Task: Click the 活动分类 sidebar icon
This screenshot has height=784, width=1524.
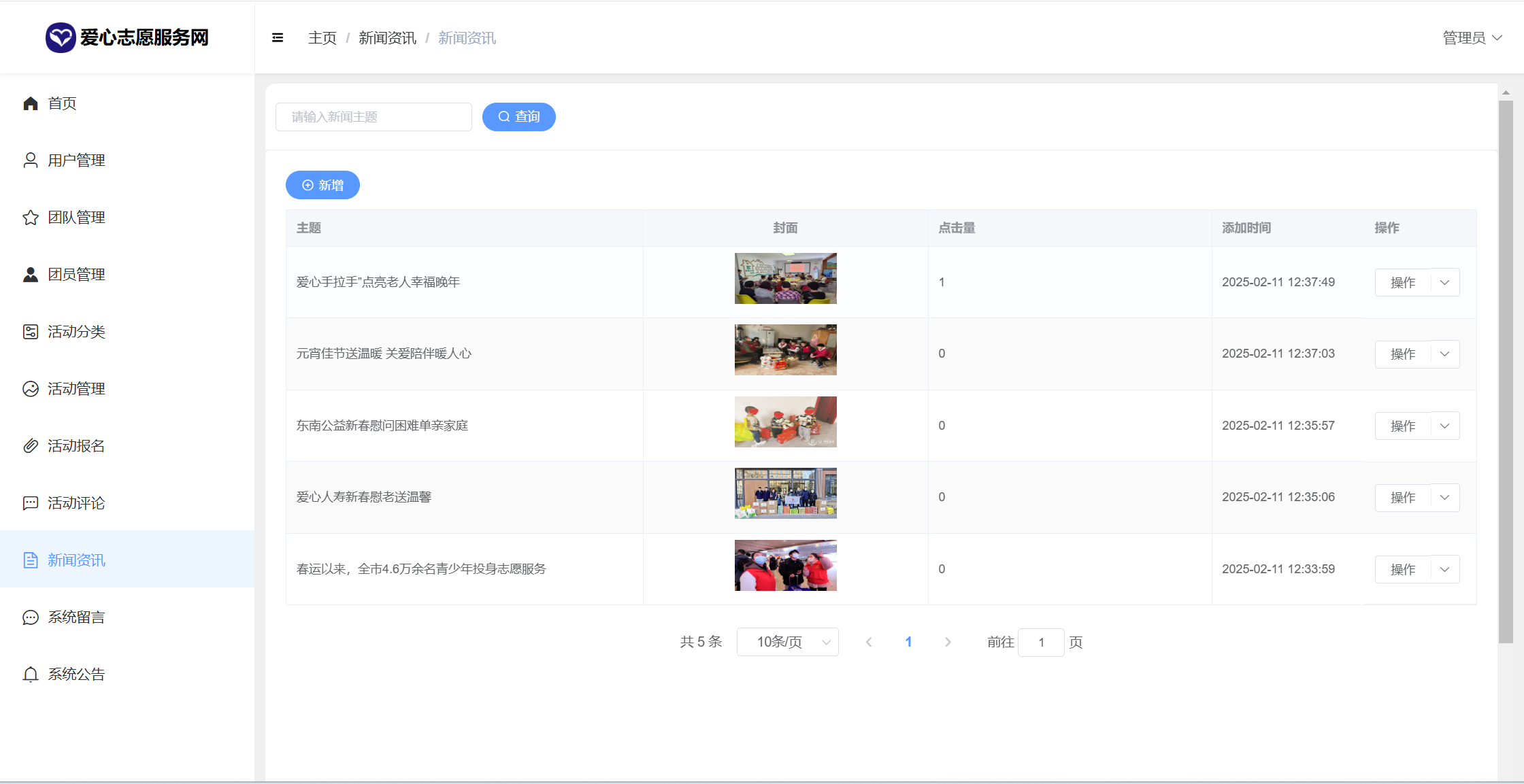Action: (x=31, y=332)
